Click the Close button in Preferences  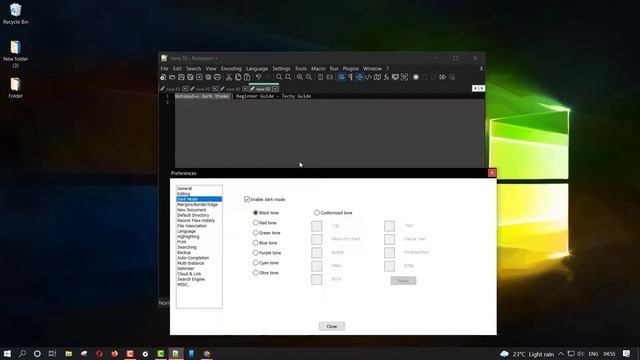tap(331, 326)
